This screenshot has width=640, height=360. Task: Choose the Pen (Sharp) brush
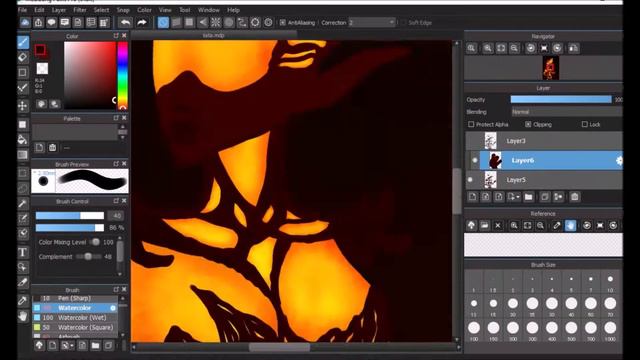(x=76, y=298)
